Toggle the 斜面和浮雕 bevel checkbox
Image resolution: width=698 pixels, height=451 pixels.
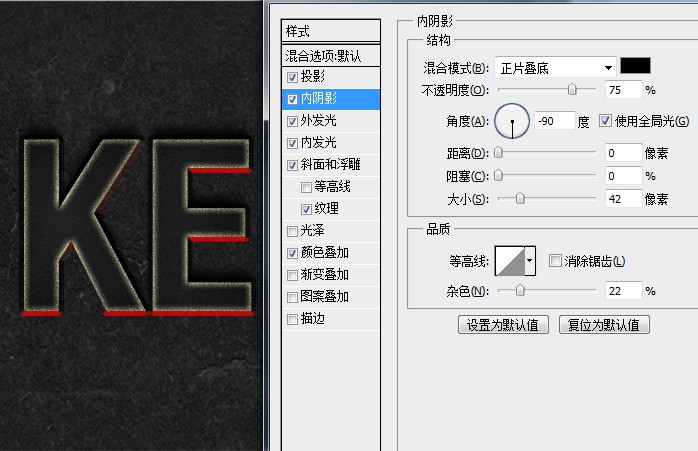292,165
